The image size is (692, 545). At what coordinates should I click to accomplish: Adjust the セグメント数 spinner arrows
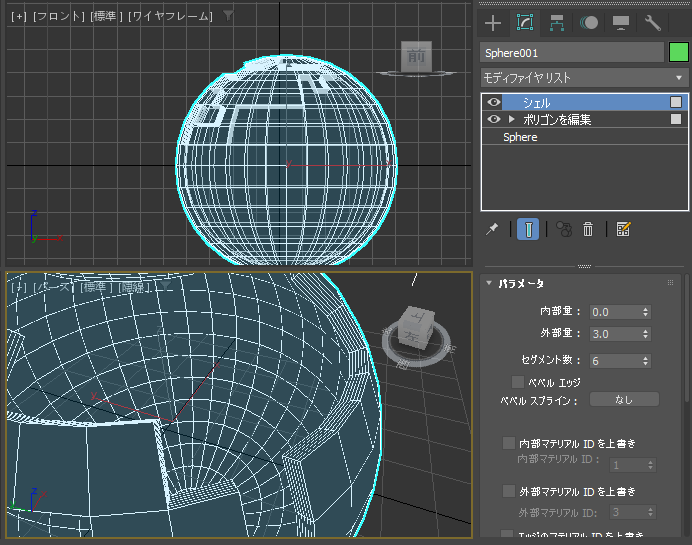pos(646,361)
